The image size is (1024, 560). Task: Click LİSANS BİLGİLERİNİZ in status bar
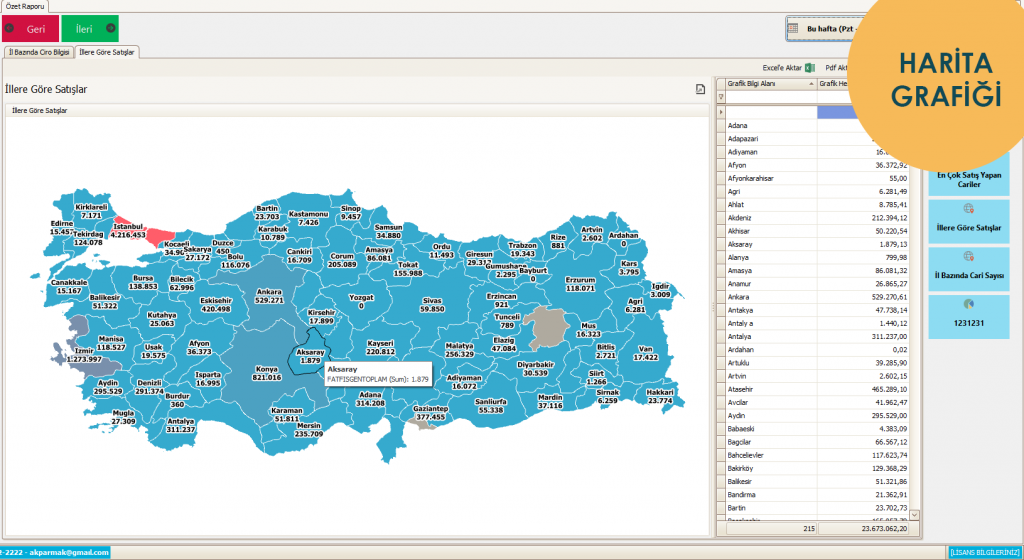tap(984, 553)
